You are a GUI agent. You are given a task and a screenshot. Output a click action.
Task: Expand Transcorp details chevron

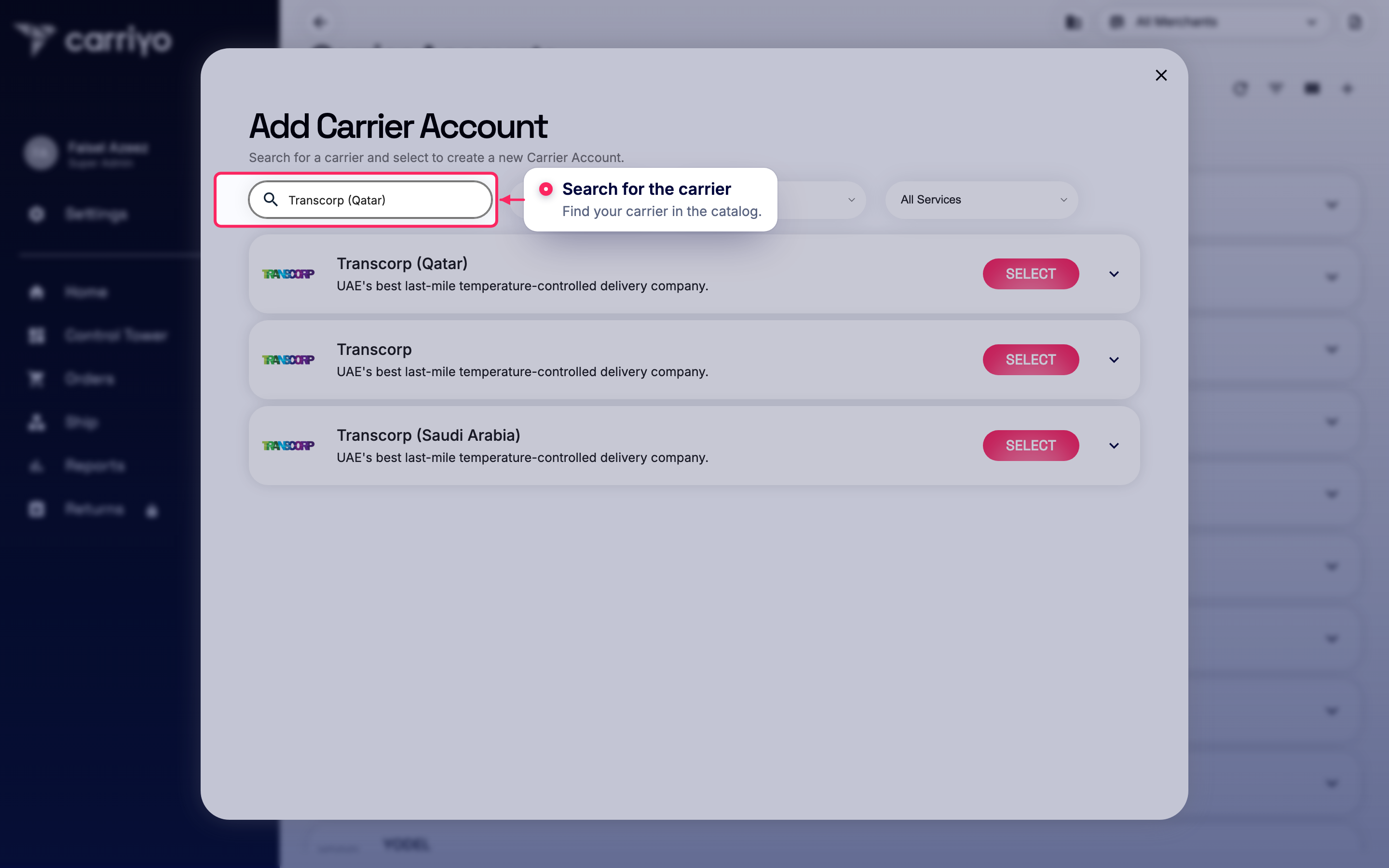tap(1114, 359)
